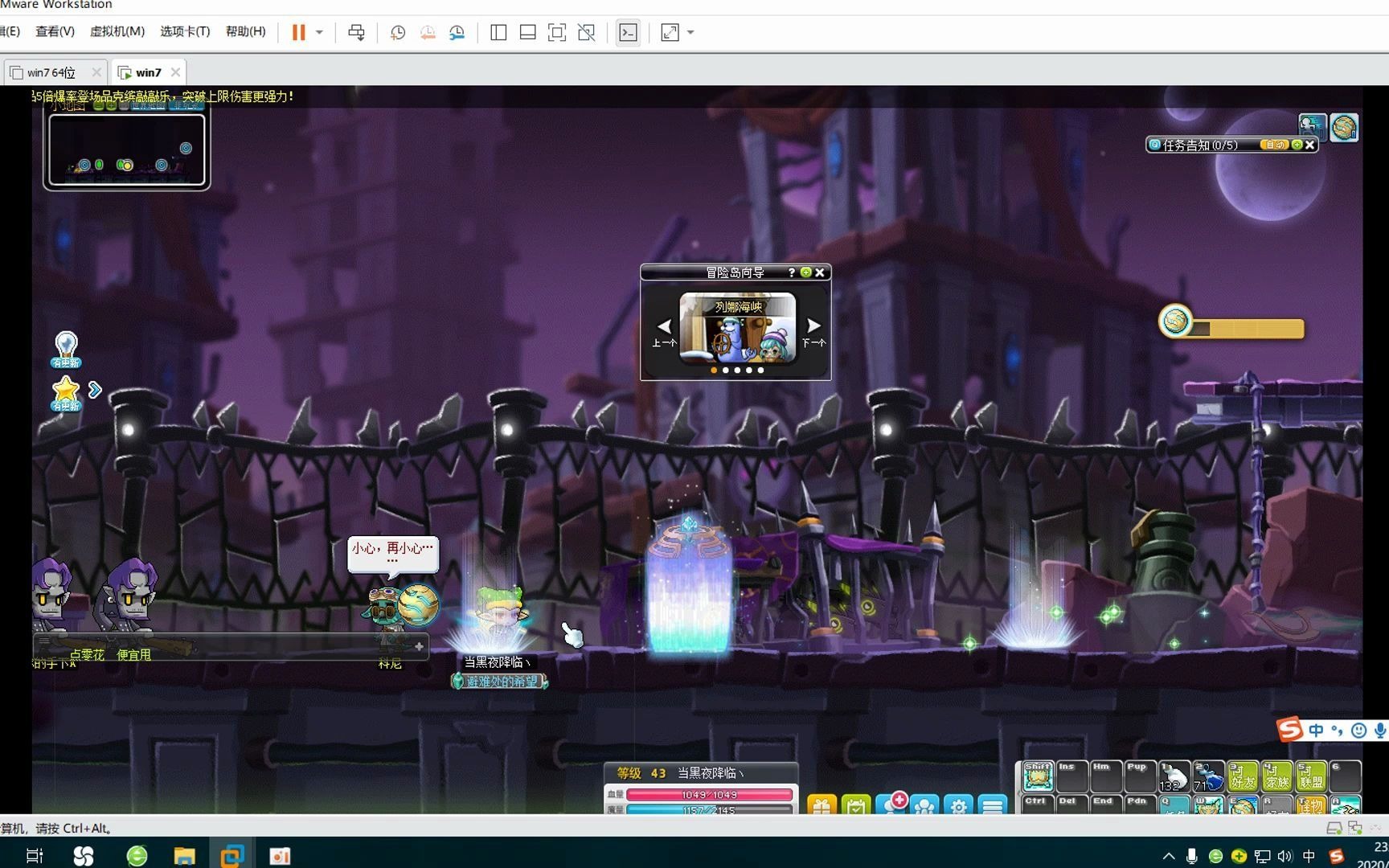Close the 冒险岛向导 guide window
The image size is (1389, 868).
tap(820, 272)
